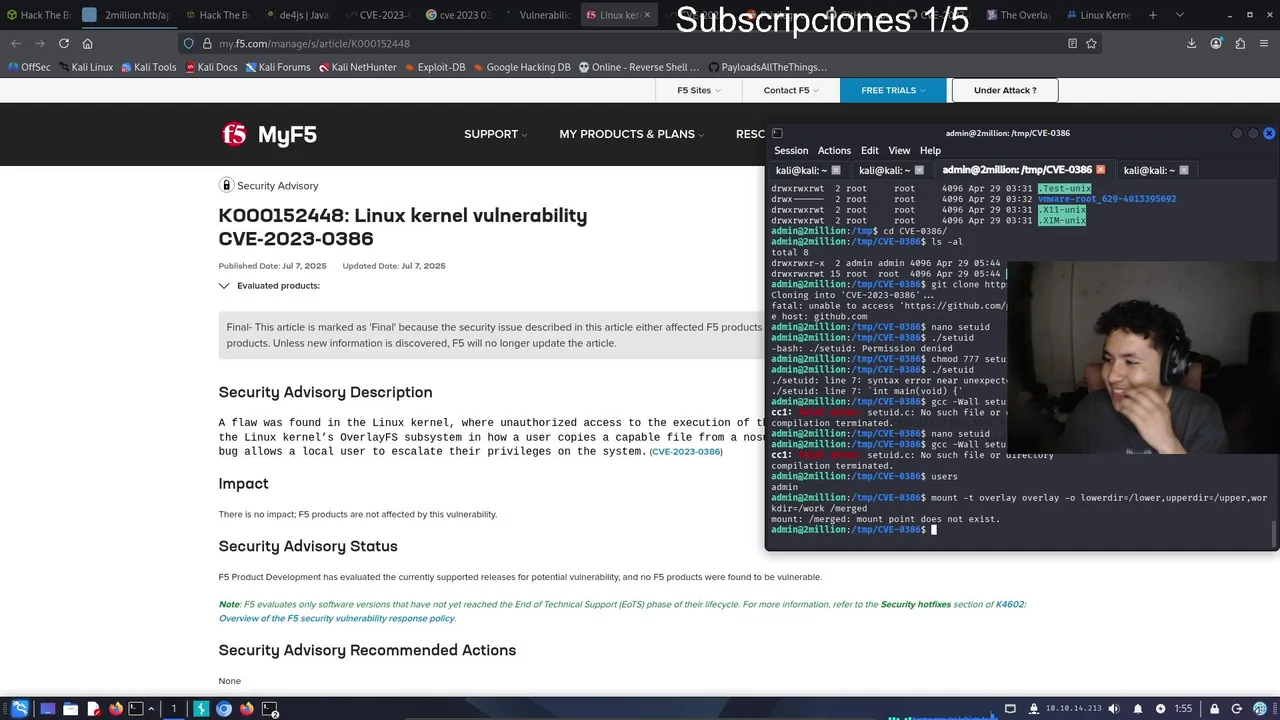Launch Firefox from the taskbar quick launcher
Image resolution: width=1280 pixels, height=720 pixels.
click(115, 709)
